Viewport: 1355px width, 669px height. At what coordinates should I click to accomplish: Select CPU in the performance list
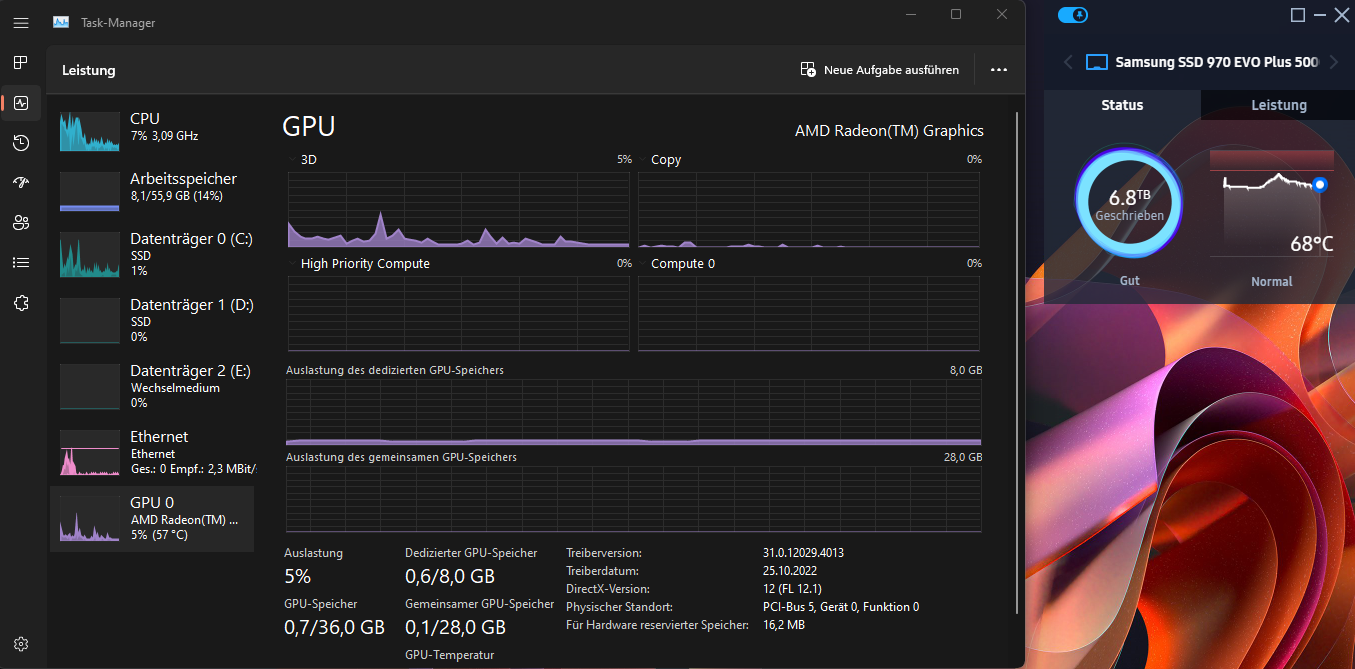click(x=152, y=130)
